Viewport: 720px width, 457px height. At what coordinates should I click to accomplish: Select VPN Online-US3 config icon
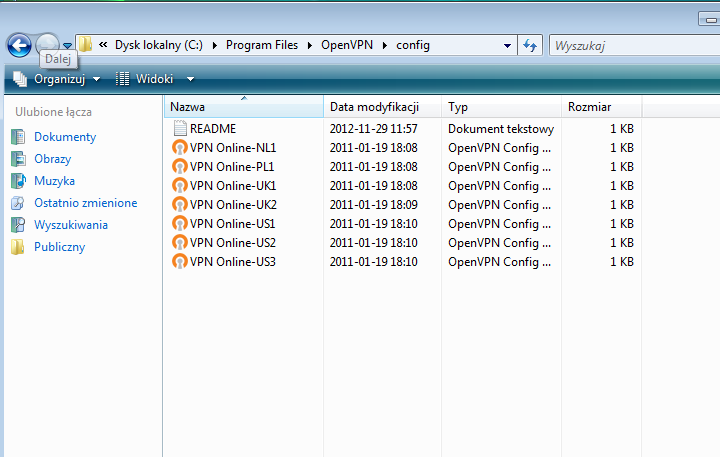(180, 262)
